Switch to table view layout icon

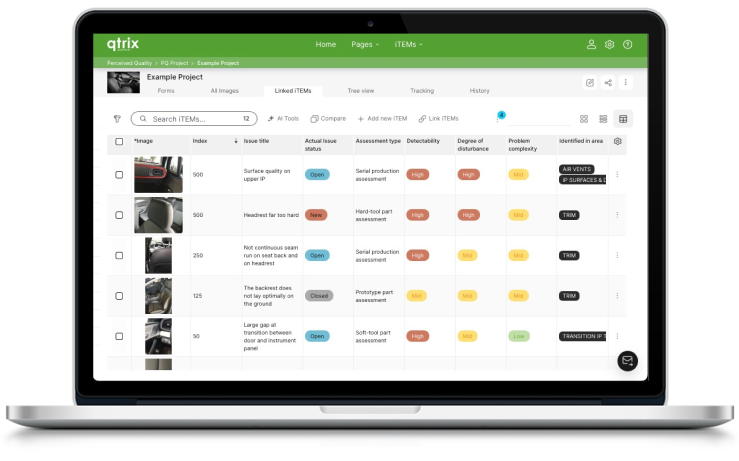[x=623, y=119]
